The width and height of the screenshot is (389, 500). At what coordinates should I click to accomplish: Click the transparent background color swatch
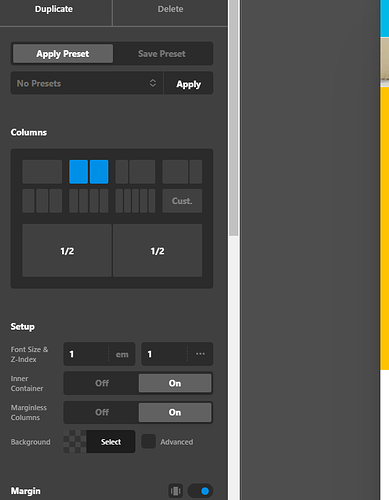75,442
